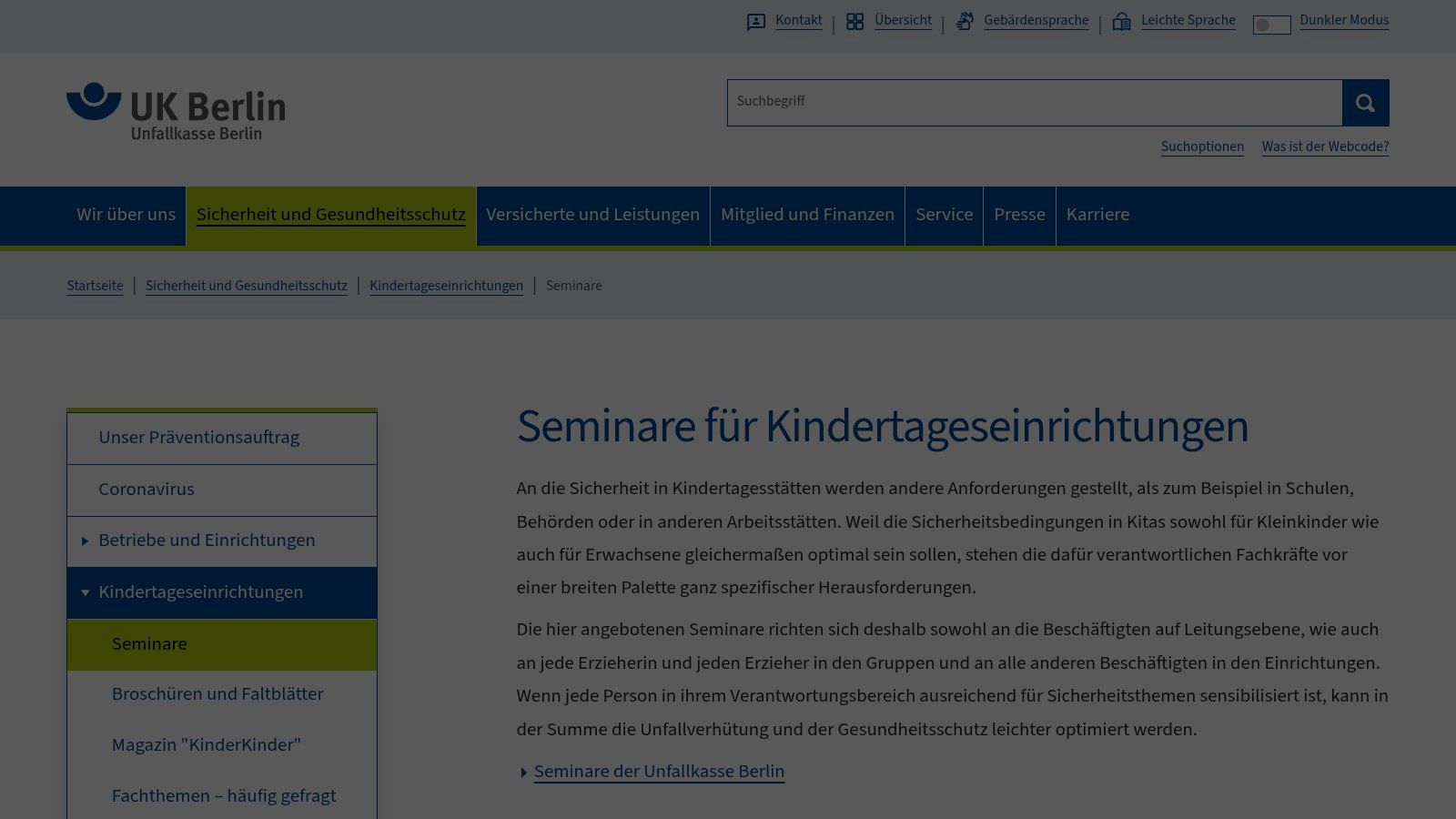
Task: Open the Karriere menu
Action: (x=1097, y=216)
